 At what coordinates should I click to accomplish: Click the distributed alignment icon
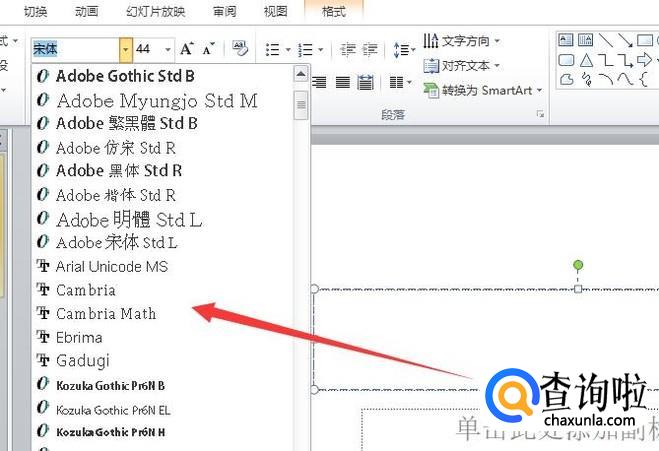click(x=365, y=82)
